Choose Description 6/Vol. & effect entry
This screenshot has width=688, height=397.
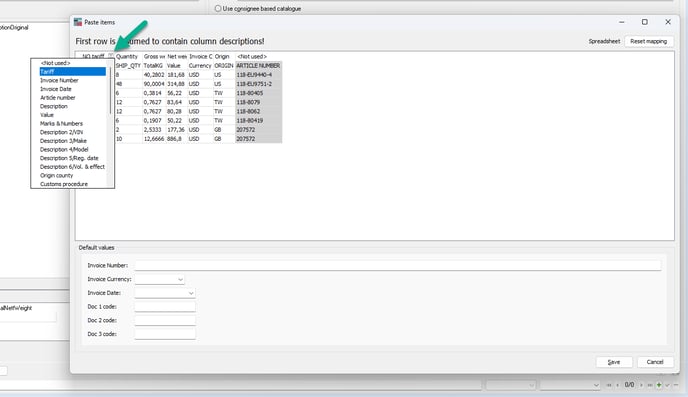point(72,167)
